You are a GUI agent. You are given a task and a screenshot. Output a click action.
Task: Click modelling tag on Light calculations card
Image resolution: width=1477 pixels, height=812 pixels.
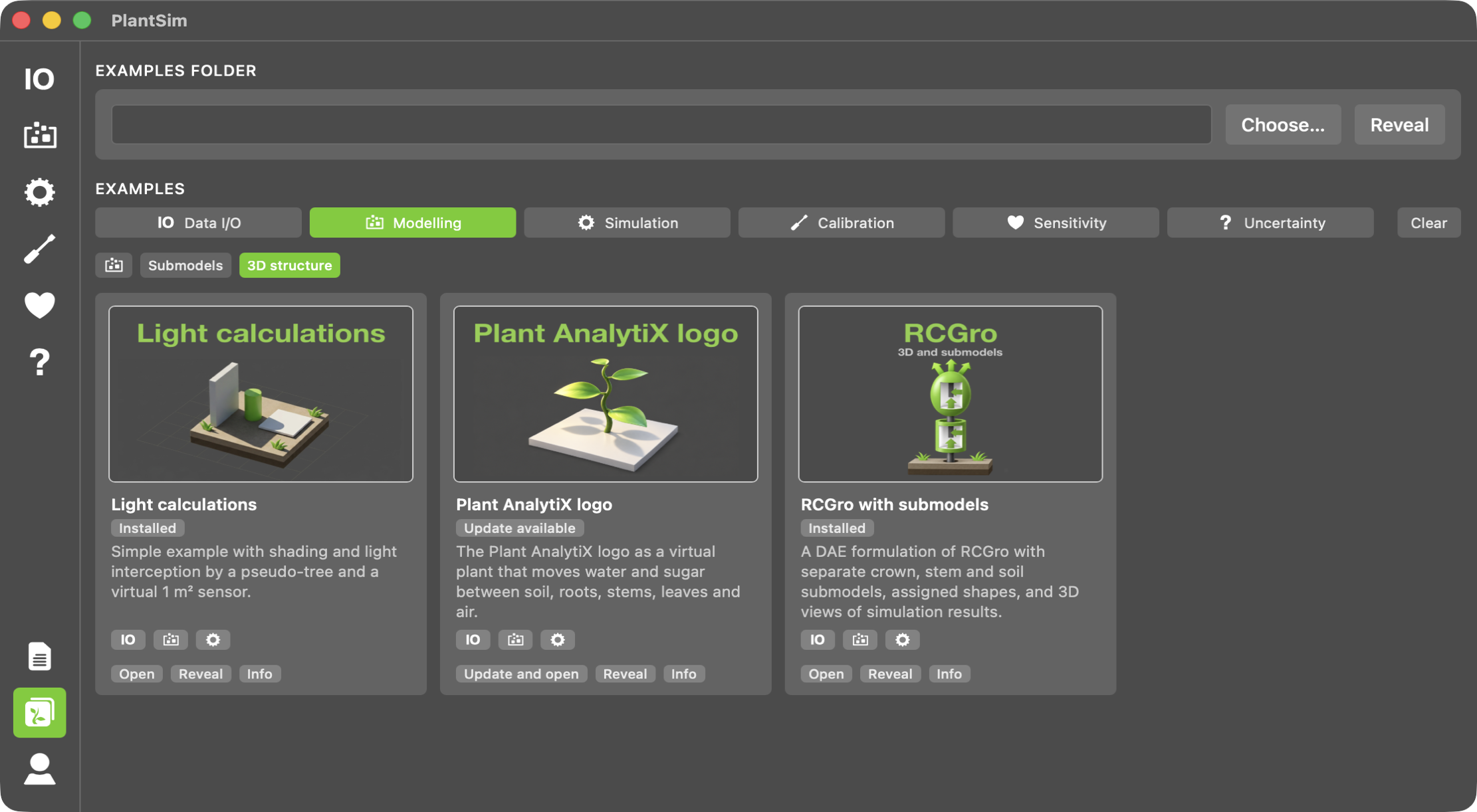[171, 639]
